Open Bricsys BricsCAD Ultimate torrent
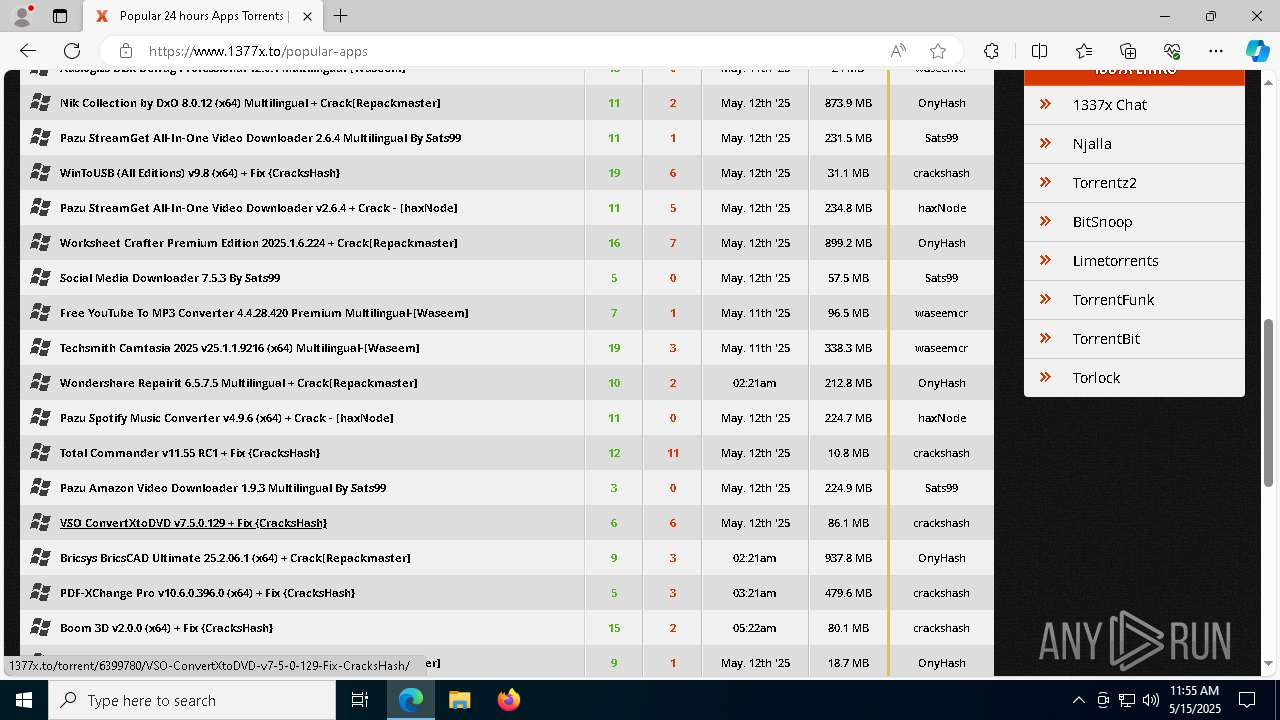The width and height of the screenshot is (1280, 720). (x=235, y=558)
